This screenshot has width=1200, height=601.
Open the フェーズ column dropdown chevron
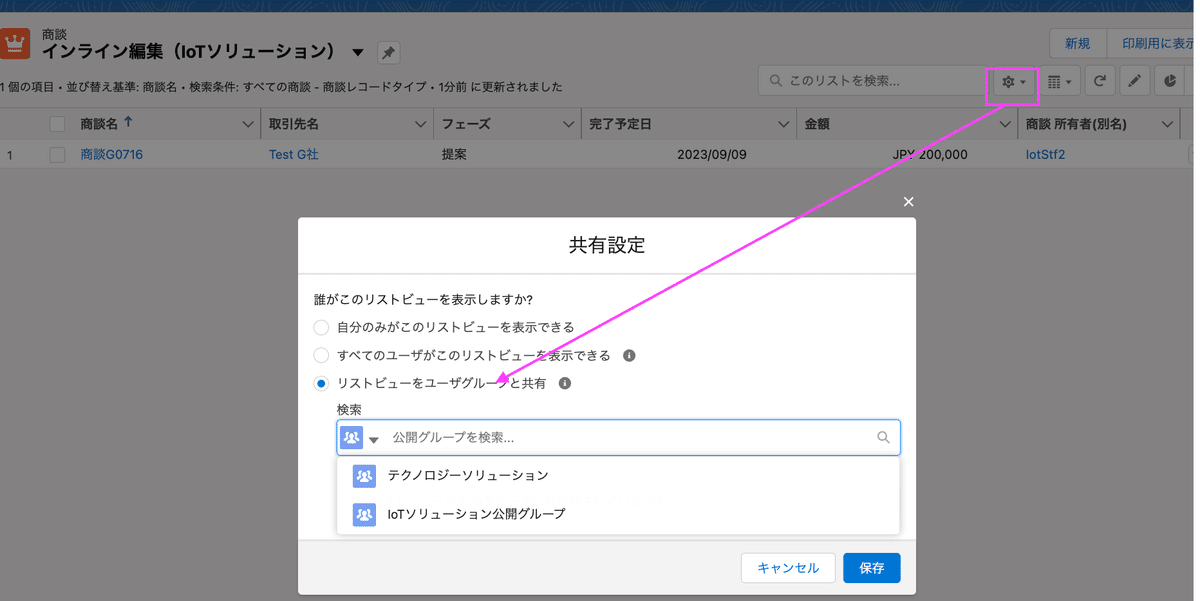tap(568, 124)
